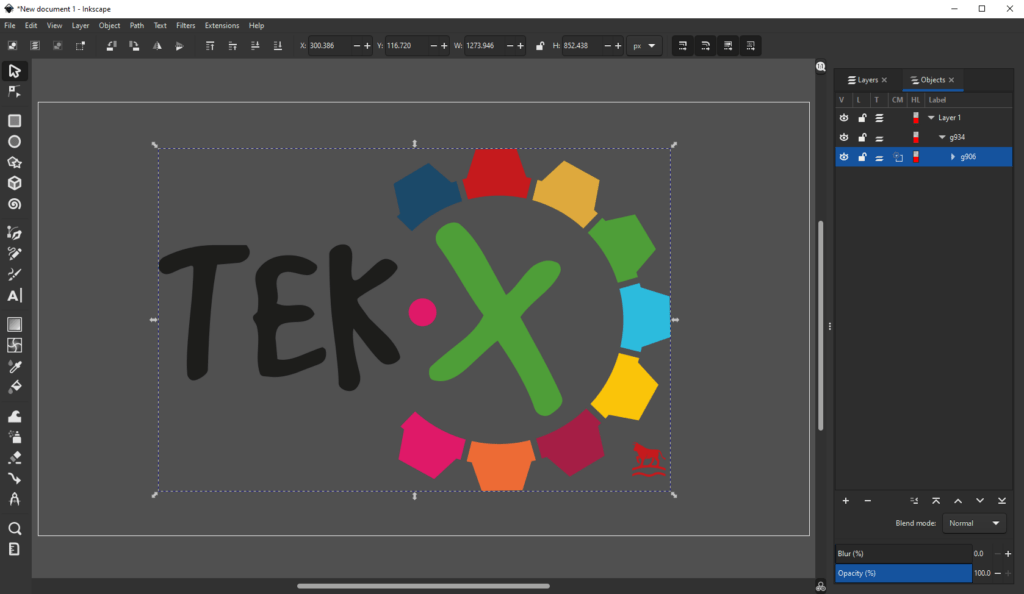Image resolution: width=1024 pixels, height=594 pixels.
Task: Toggle lock on g906 object
Action: tap(862, 157)
